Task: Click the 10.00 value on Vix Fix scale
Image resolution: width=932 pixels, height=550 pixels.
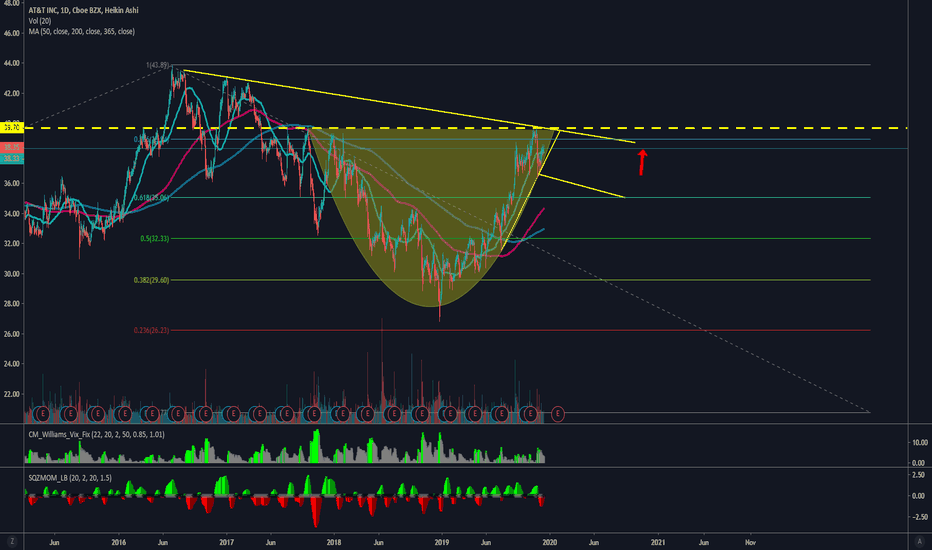Action: point(919,442)
